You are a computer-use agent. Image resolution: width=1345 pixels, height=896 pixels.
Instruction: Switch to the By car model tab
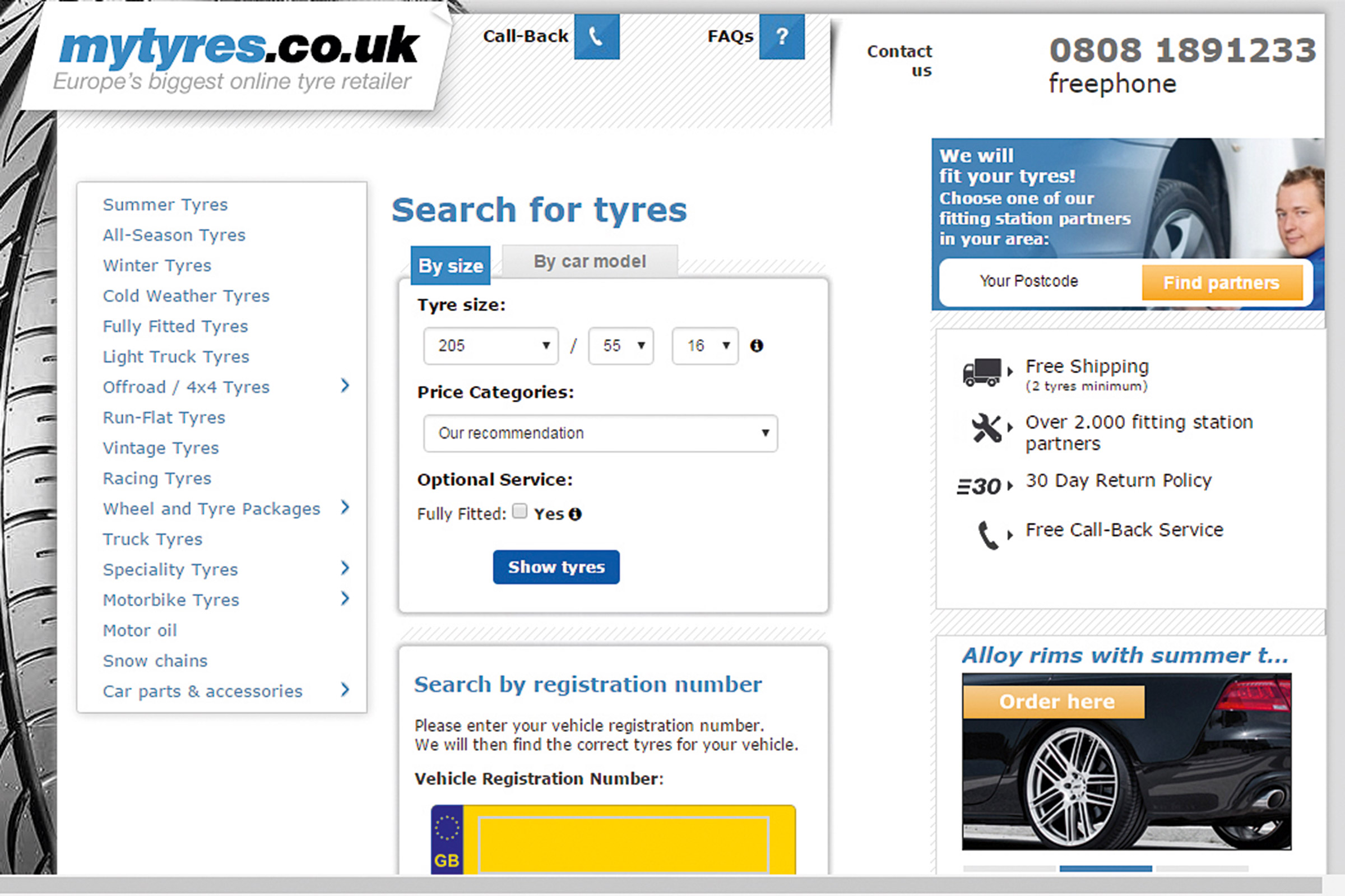pyautogui.click(x=589, y=261)
